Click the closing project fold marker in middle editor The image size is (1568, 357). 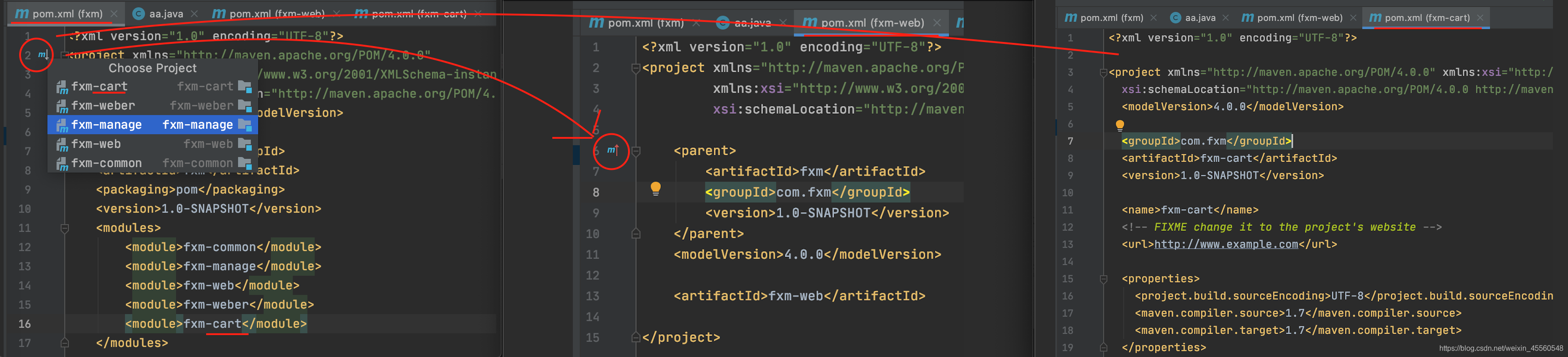(x=636, y=337)
